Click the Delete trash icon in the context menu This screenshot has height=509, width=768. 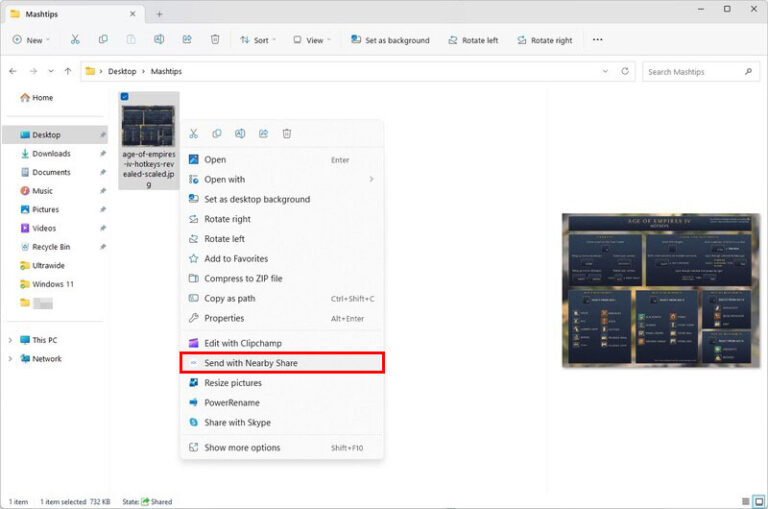coord(287,133)
